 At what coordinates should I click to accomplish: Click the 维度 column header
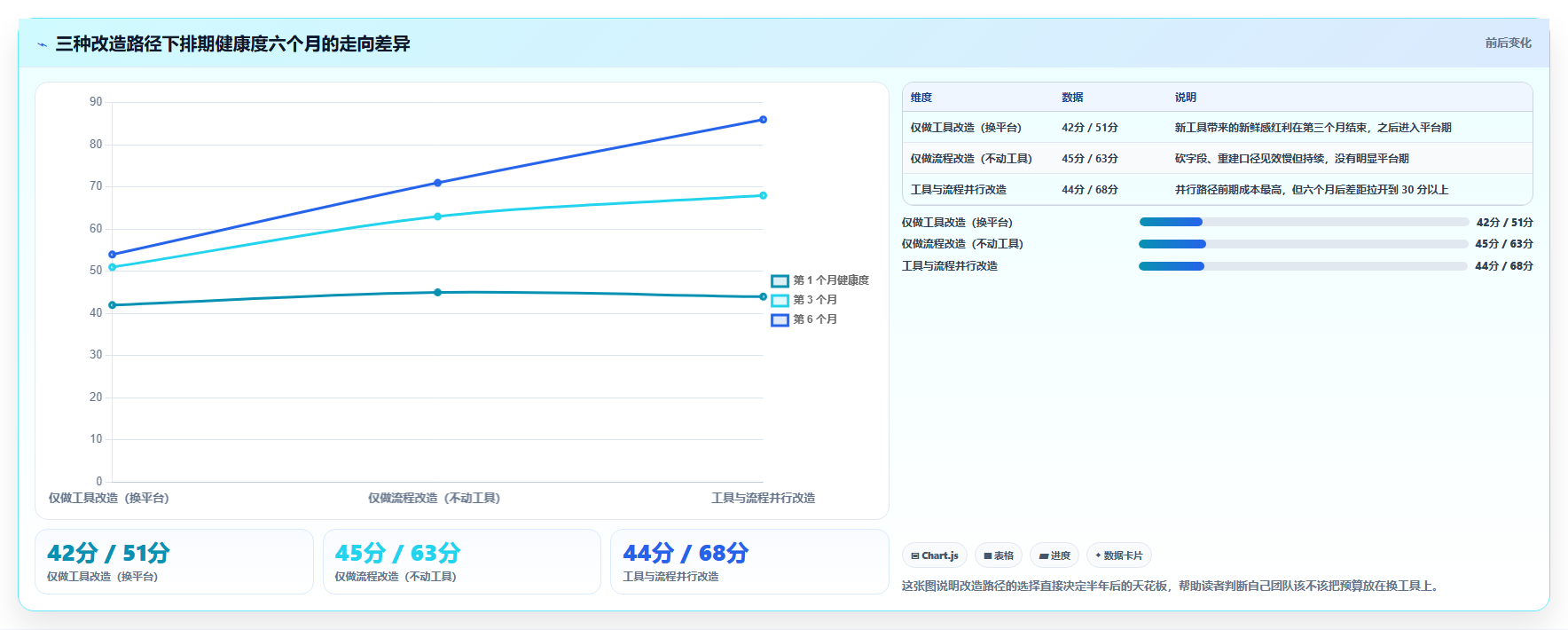pyautogui.click(x=921, y=98)
